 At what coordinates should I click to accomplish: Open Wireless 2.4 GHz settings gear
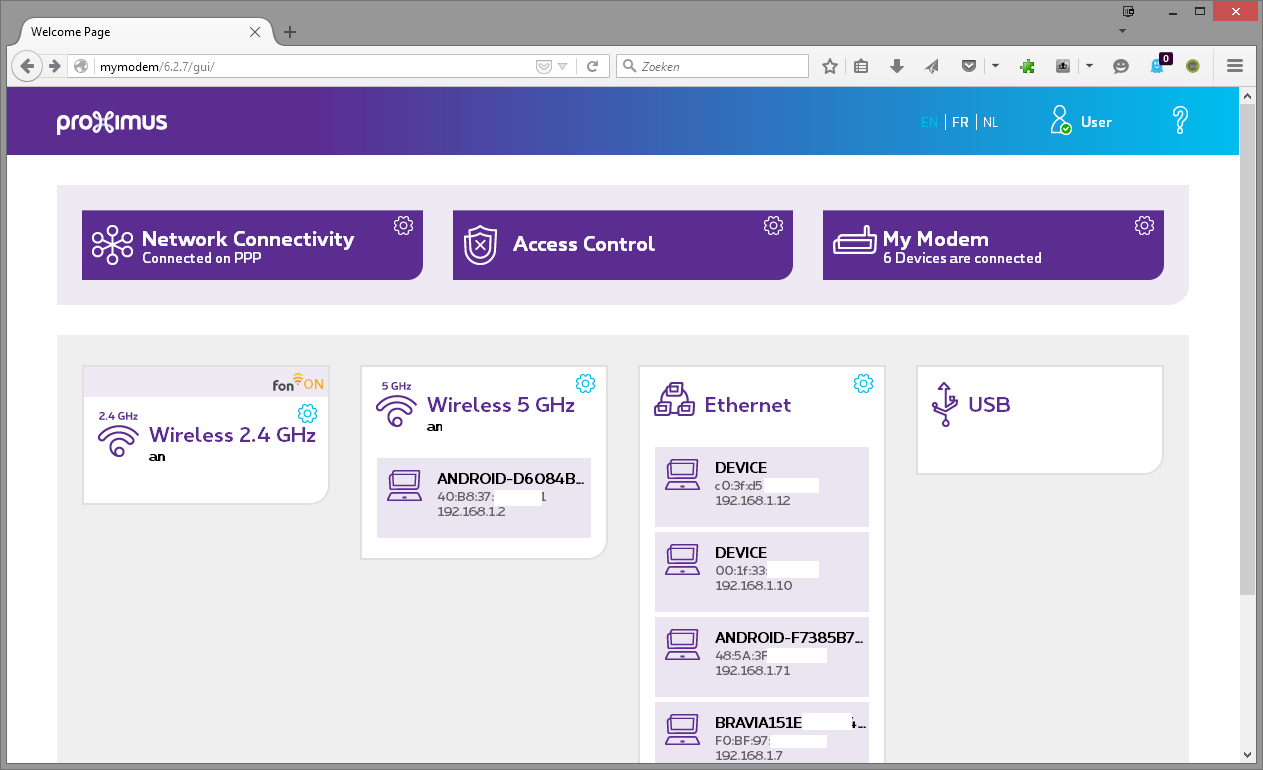(x=307, y=413)
